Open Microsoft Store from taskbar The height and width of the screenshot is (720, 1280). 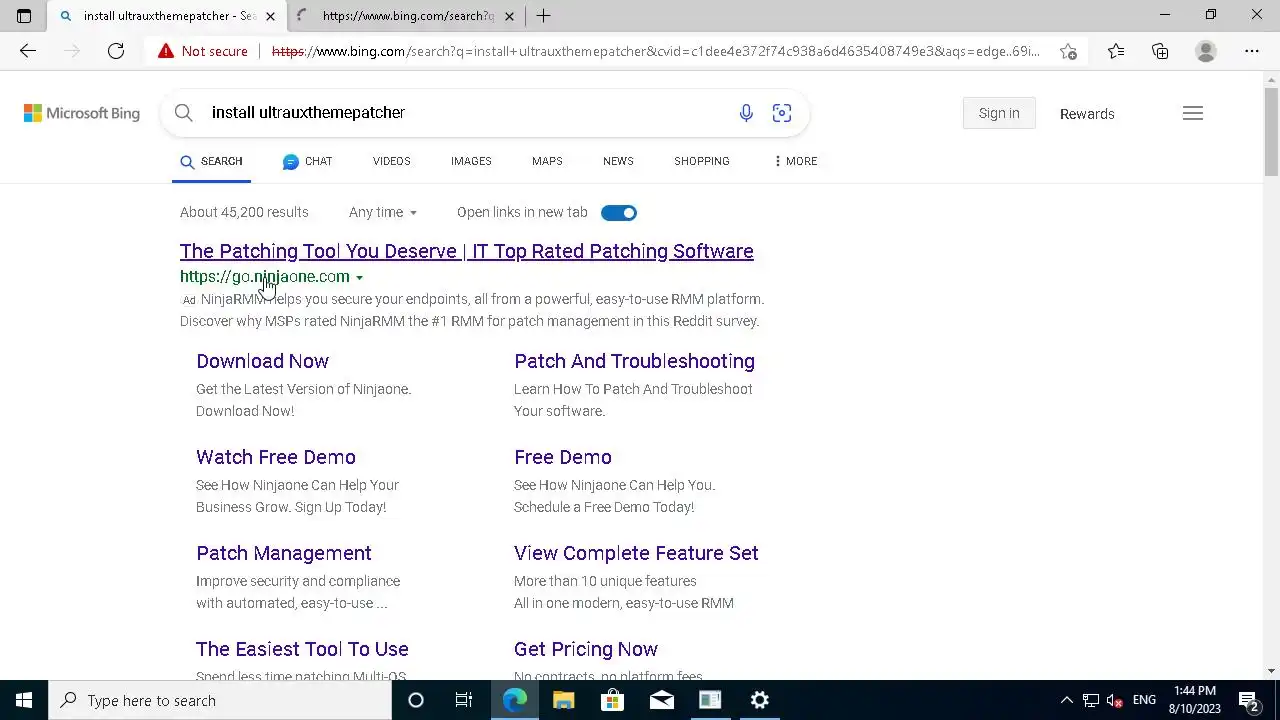tap(612, 700)
